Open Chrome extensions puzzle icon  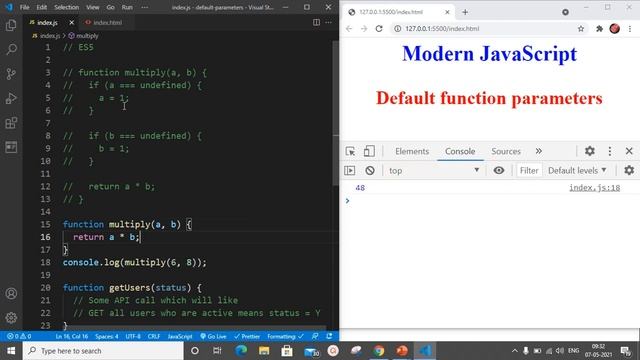599,29
